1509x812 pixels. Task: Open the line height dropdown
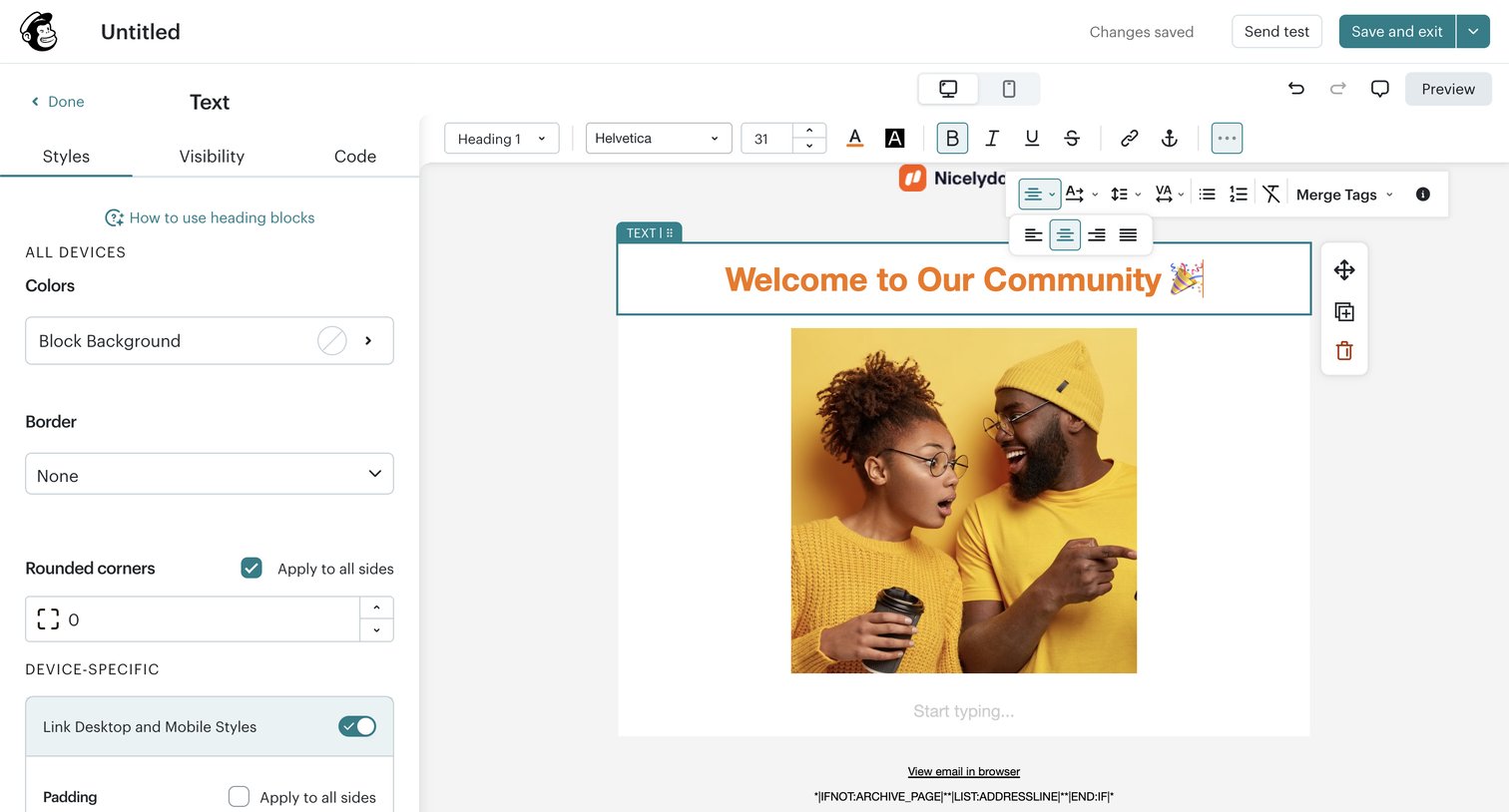(x=1126, y=195)
